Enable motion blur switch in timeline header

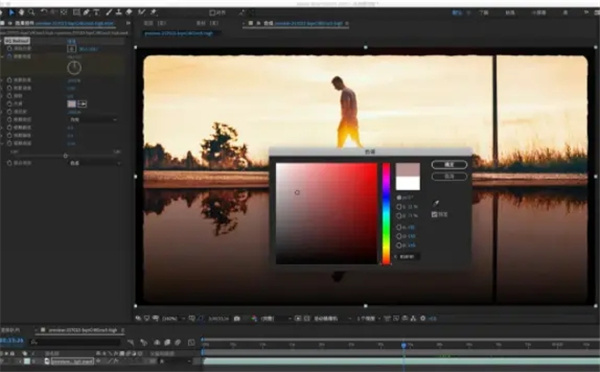click(178, 342)
